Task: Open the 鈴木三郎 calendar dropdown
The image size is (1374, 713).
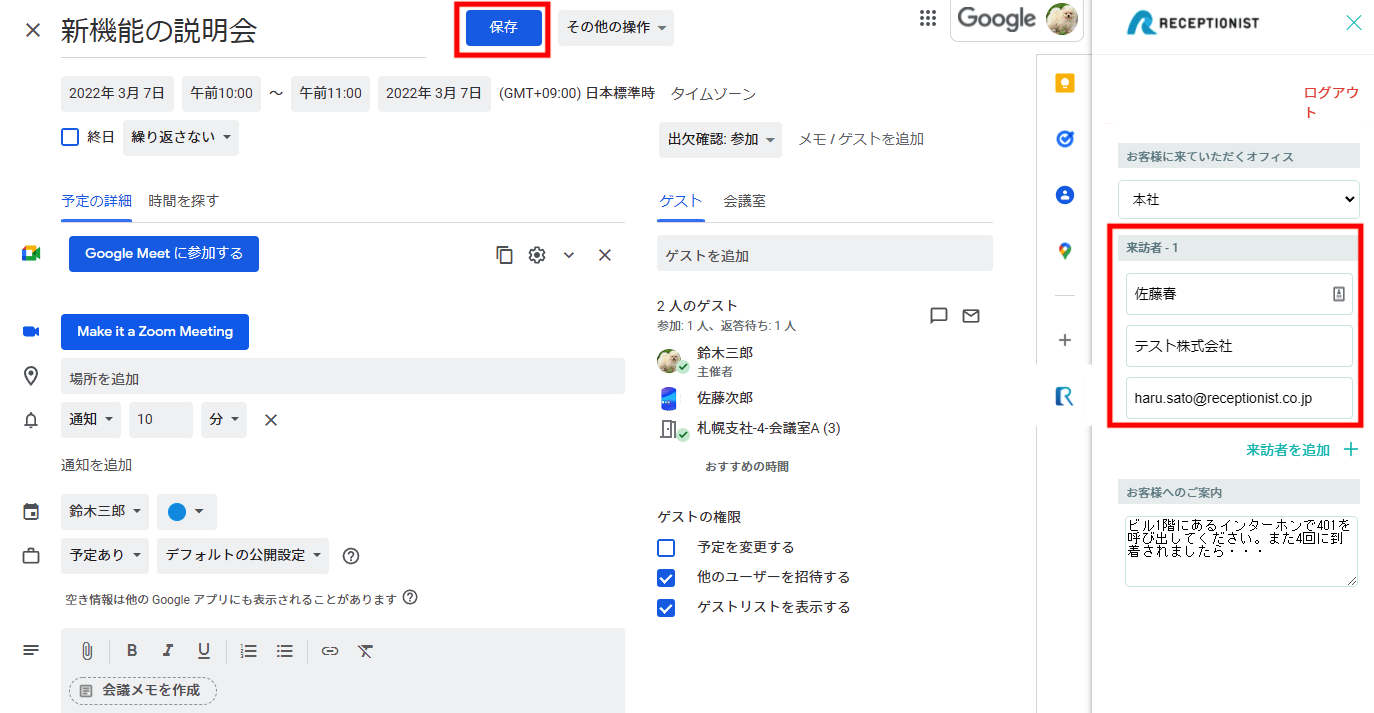Action: (105, 511)
